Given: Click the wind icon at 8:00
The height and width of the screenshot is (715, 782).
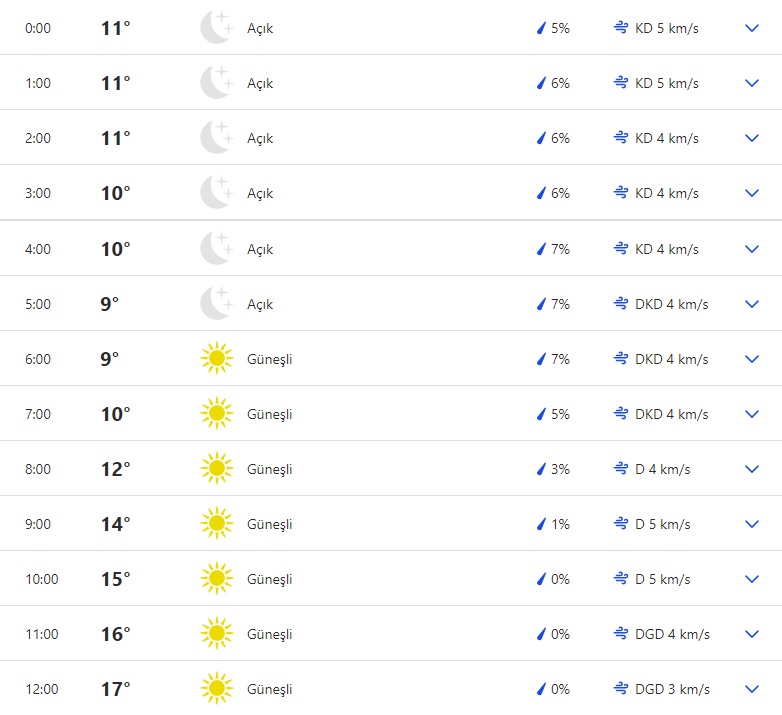Looking at the screenshot, I should pos(620,469).
